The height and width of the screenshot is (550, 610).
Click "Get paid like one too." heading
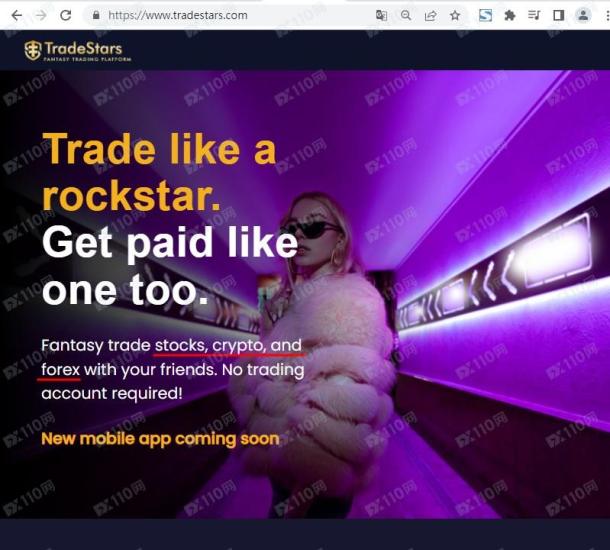click(x=170, y=266)
